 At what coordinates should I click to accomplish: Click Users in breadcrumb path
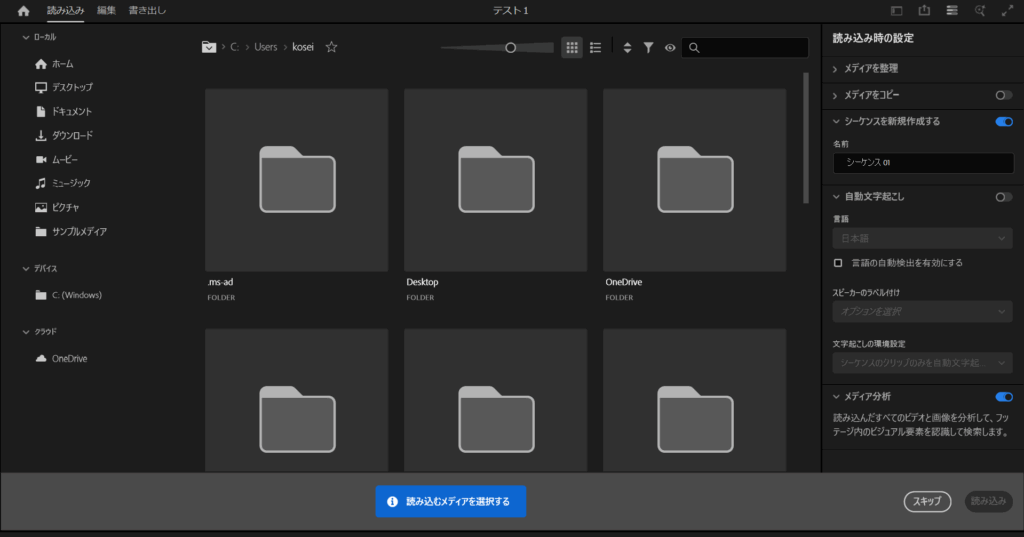click(266, 47)
